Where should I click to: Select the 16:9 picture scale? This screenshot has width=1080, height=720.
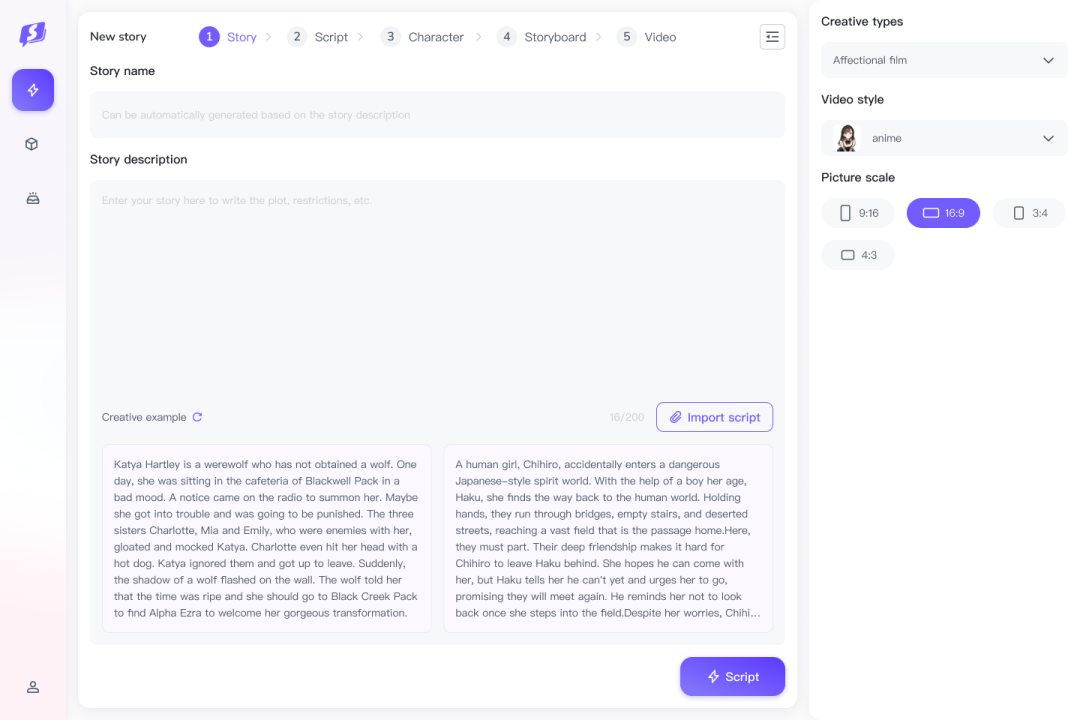(943, 213)
